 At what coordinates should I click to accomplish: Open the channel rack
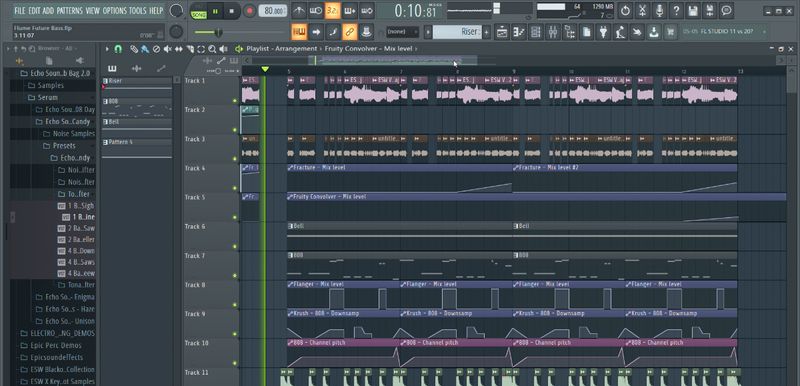(x=536, y=32)
